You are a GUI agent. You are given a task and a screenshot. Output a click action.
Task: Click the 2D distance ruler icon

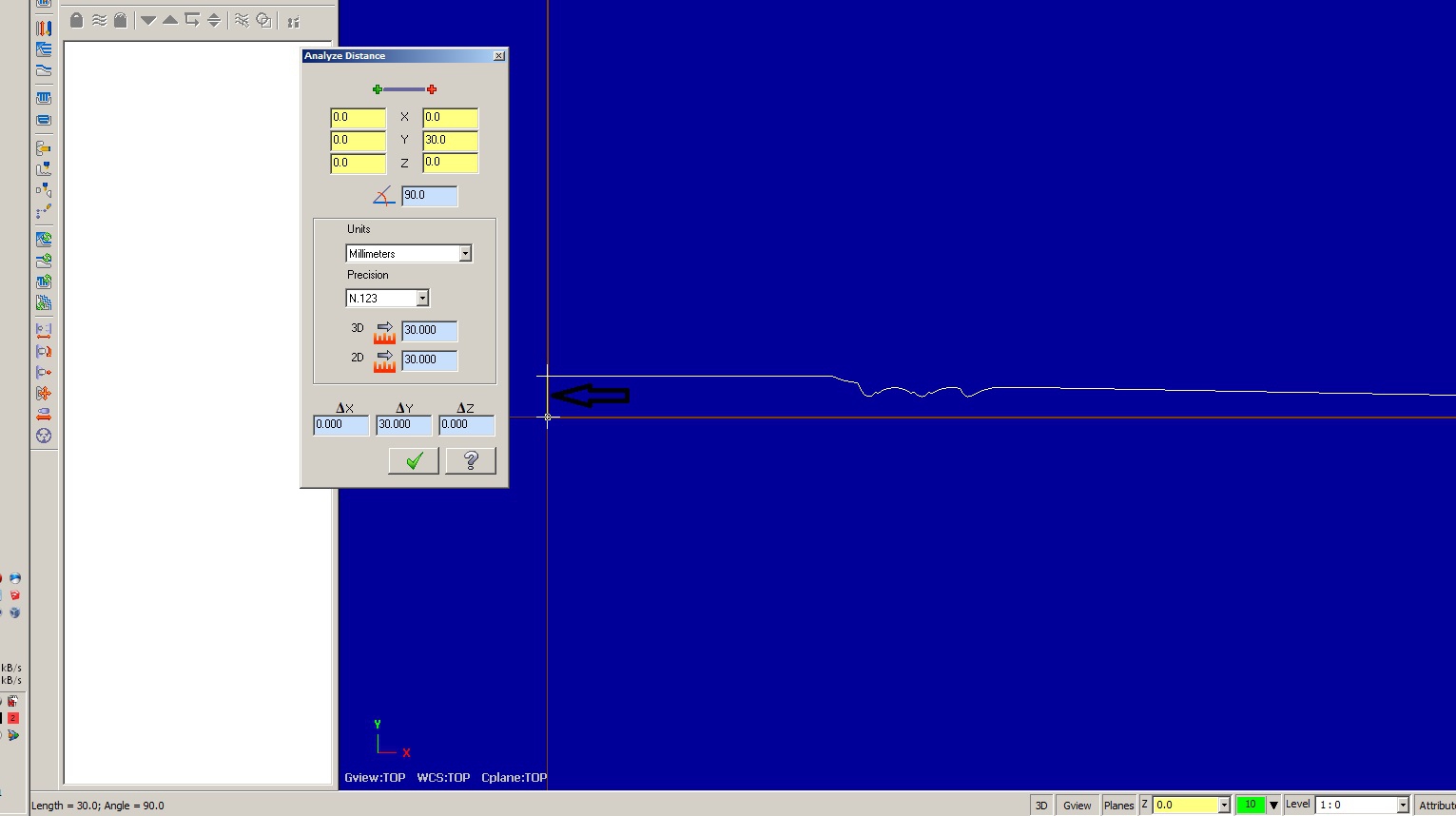tap(384, 360)
